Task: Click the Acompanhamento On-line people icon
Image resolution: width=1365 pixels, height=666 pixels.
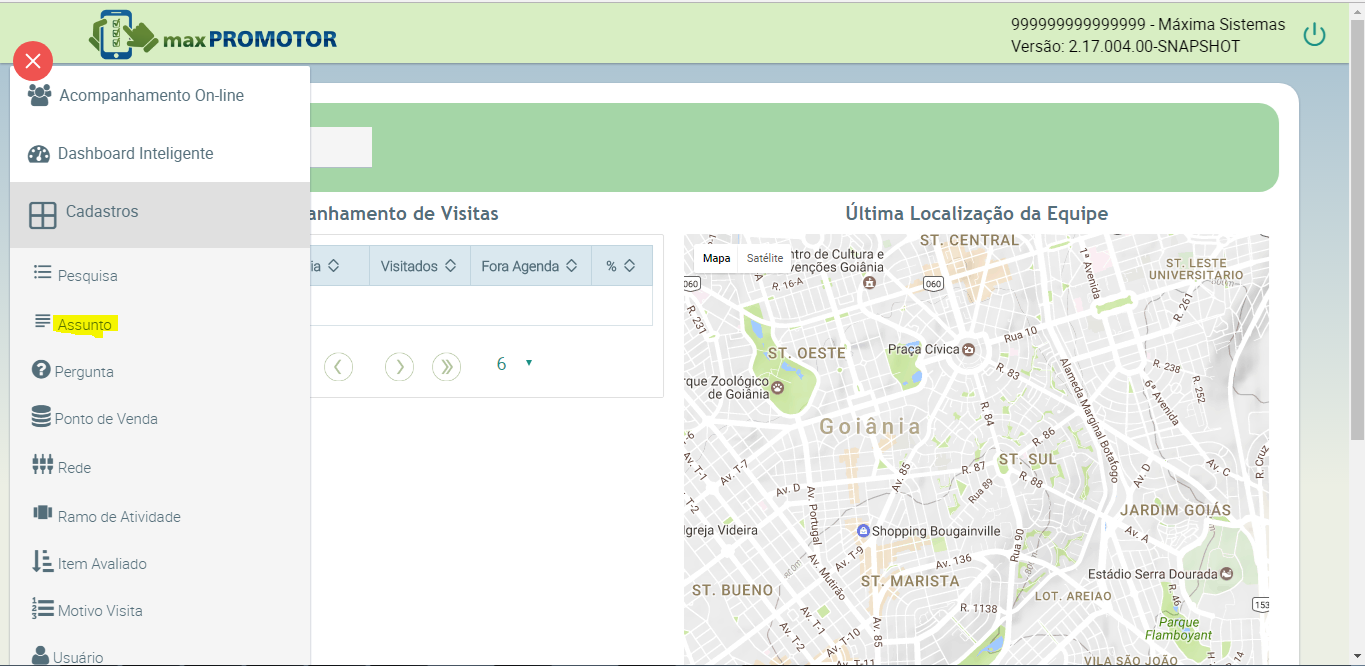Action: click(x=39, y=96)
